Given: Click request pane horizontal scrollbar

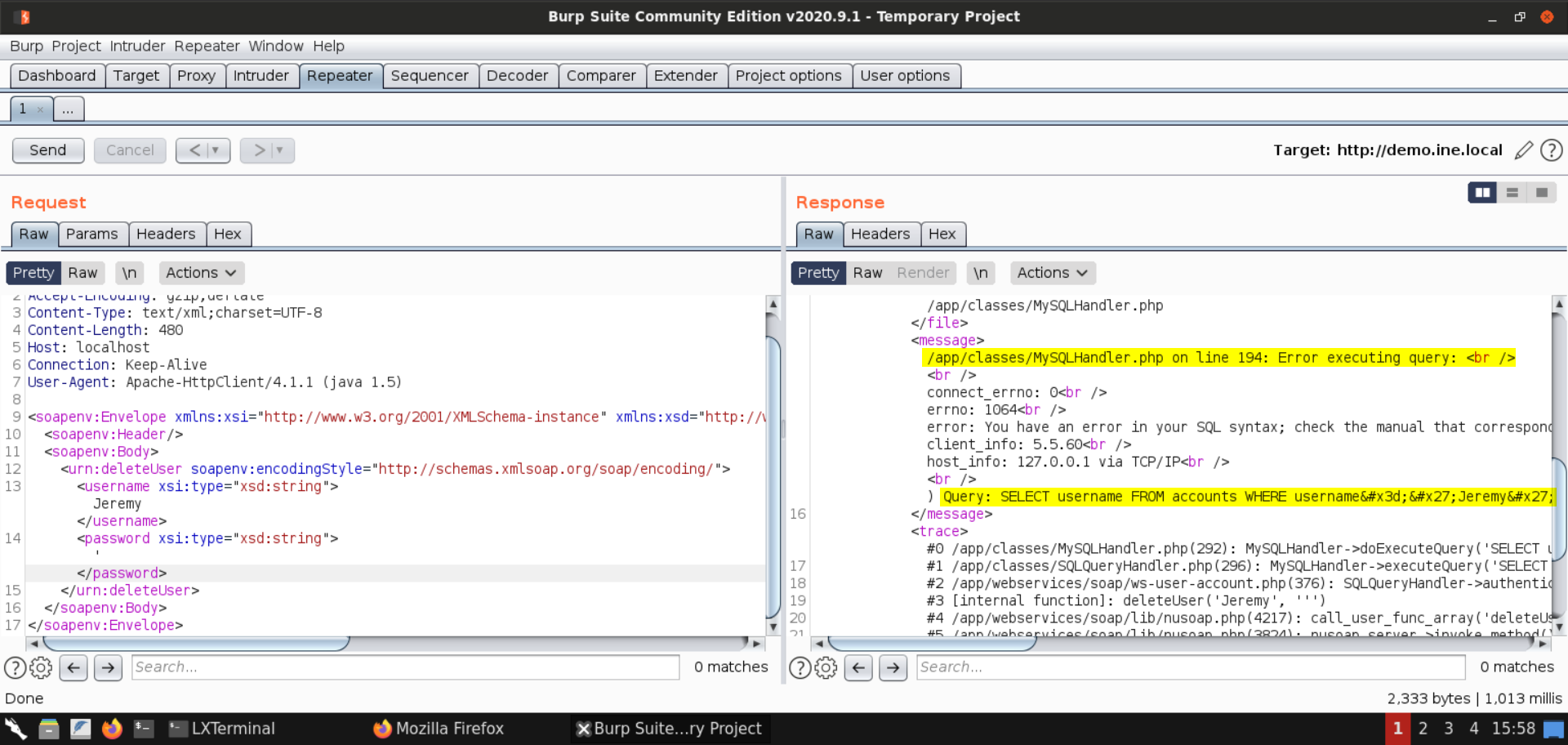Looking at the screenshot, I should click(196, 644).
